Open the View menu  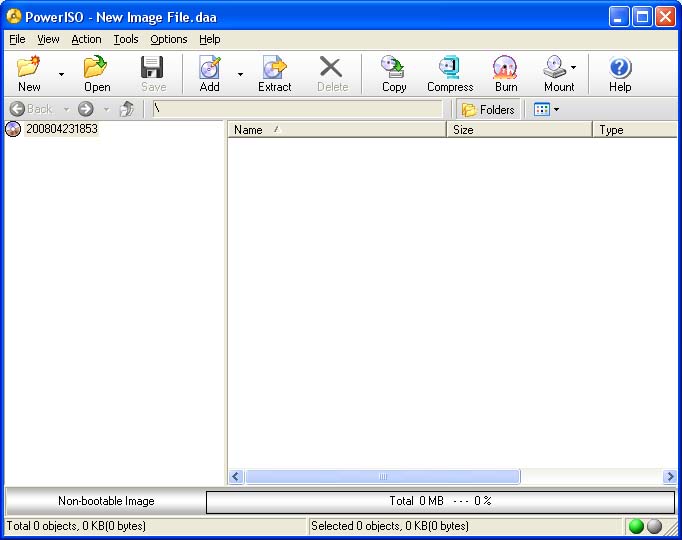[48, 39]
